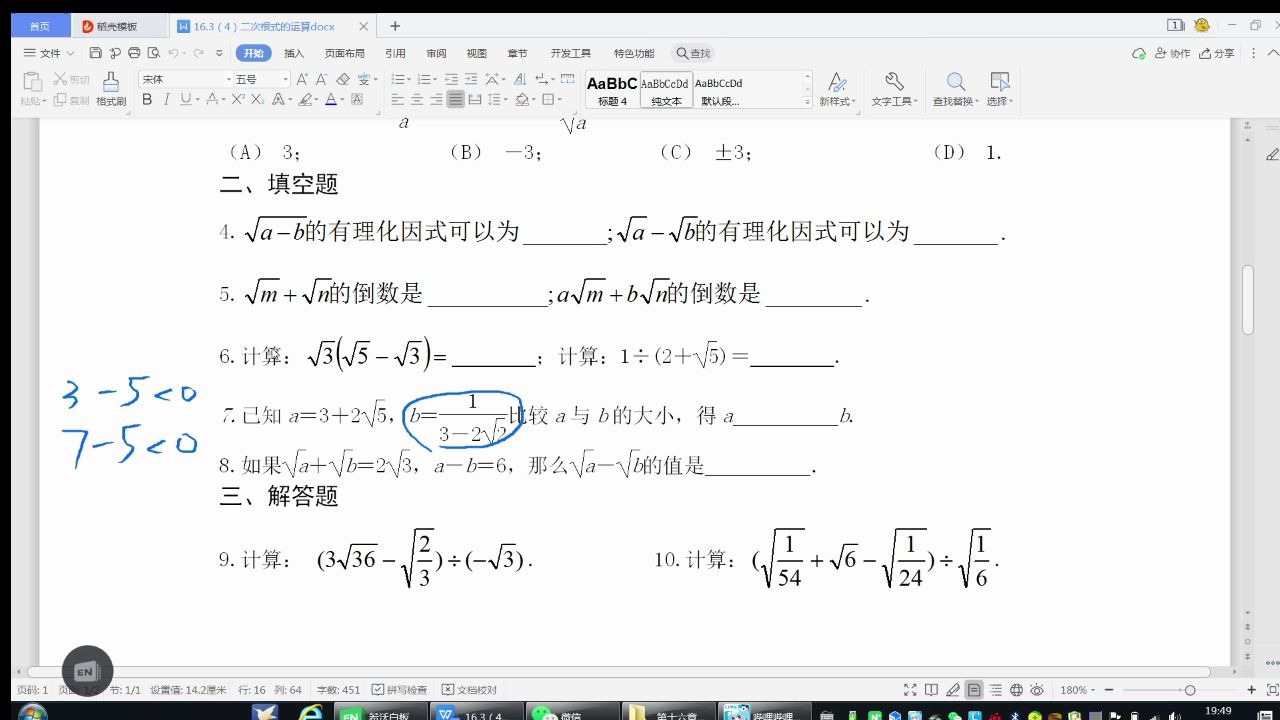
Task: Switch to the 引用 ribbon tab
Action: 395,53
